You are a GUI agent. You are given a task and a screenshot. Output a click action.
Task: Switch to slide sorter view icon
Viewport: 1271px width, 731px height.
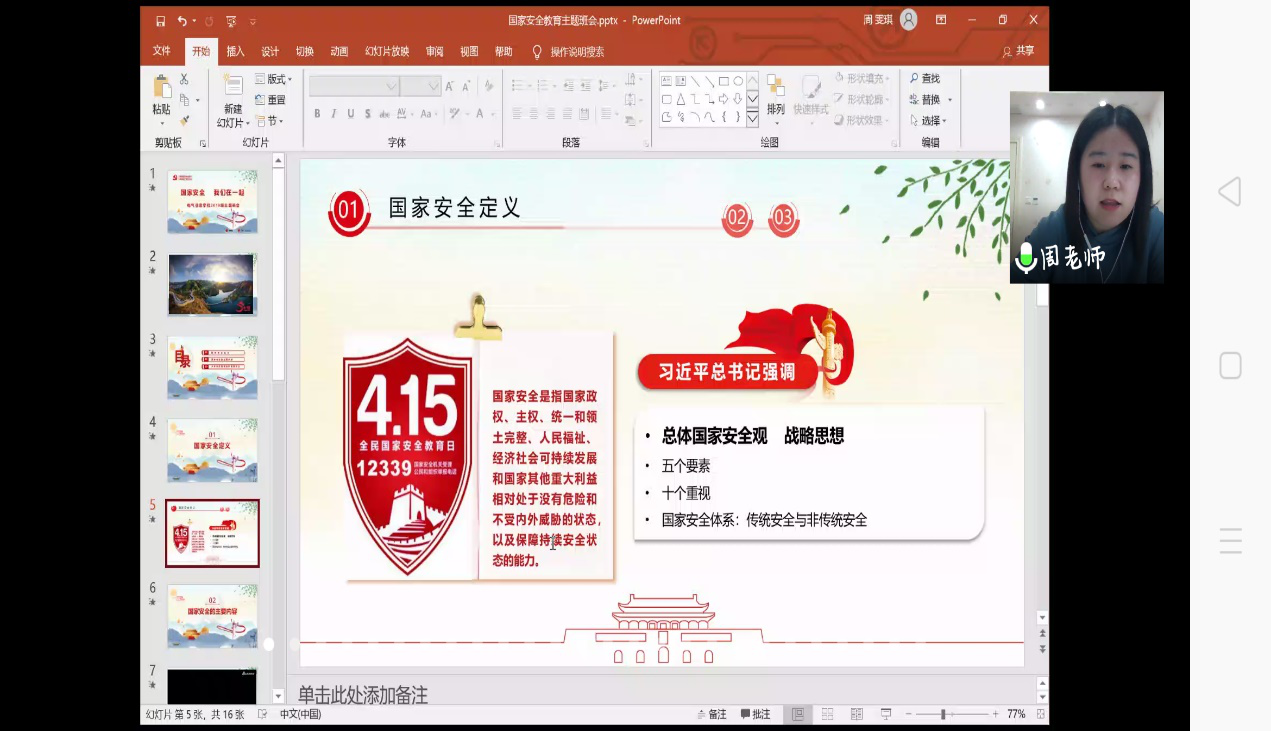(x=827, y=714)
